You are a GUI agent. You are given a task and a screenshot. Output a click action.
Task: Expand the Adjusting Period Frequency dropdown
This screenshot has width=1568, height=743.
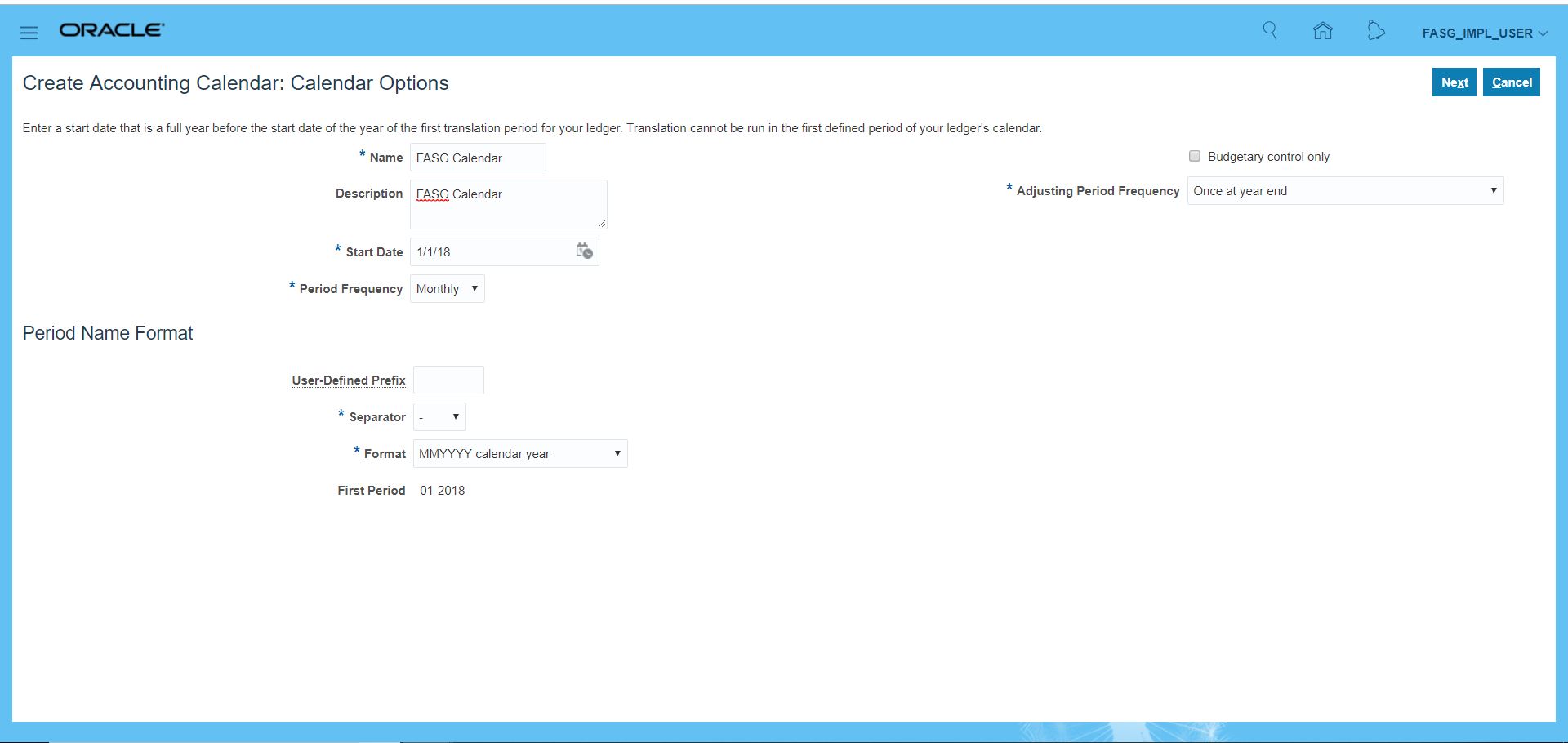coord(1344,191)
